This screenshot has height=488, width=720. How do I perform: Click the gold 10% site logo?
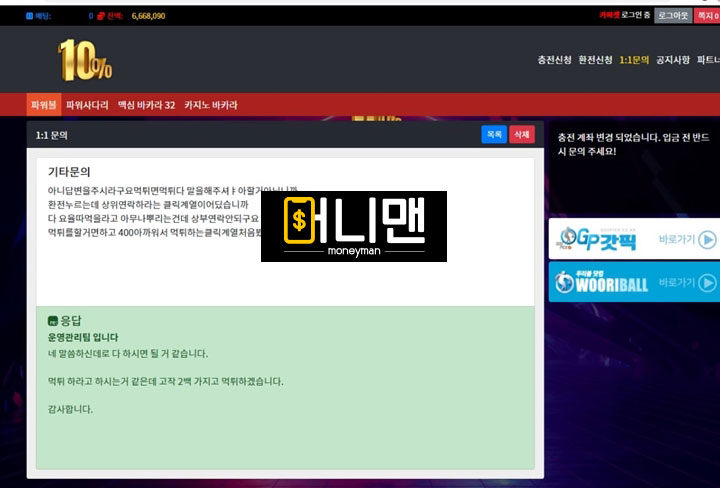tap(85, 60)
